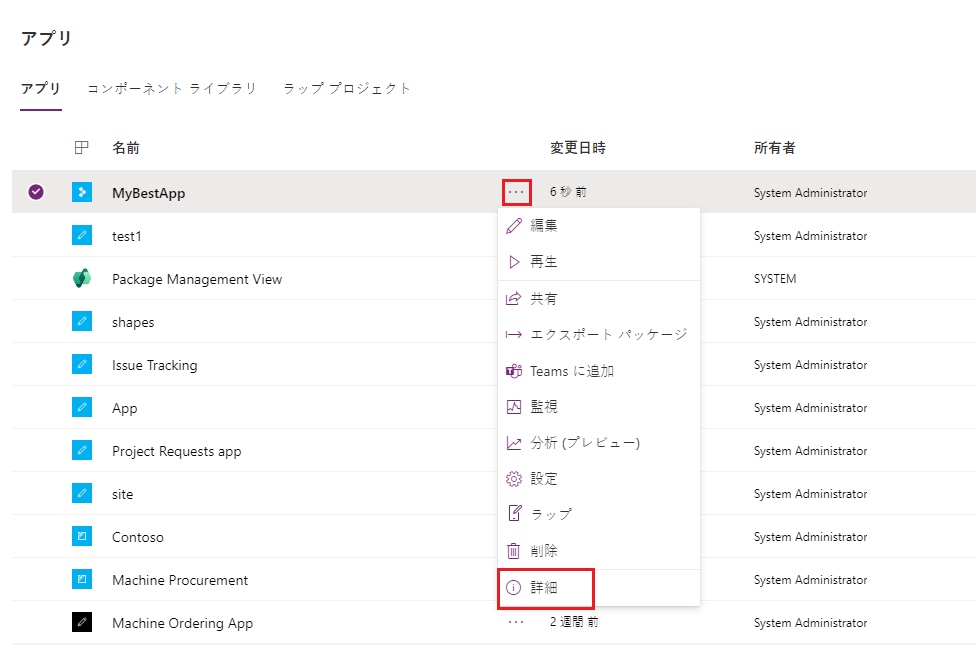Open the Issue Tracking app name
The width and height of the screenshot is (976, 645).
[x=154, y=365]
